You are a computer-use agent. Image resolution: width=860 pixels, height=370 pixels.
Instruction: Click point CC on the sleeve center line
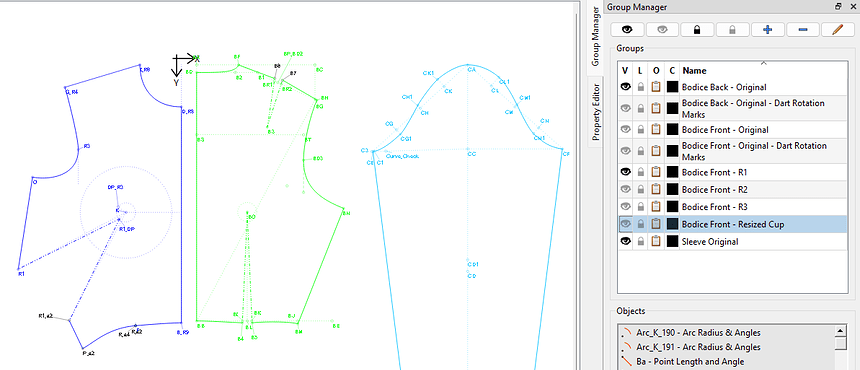click(x=468, y=149)
